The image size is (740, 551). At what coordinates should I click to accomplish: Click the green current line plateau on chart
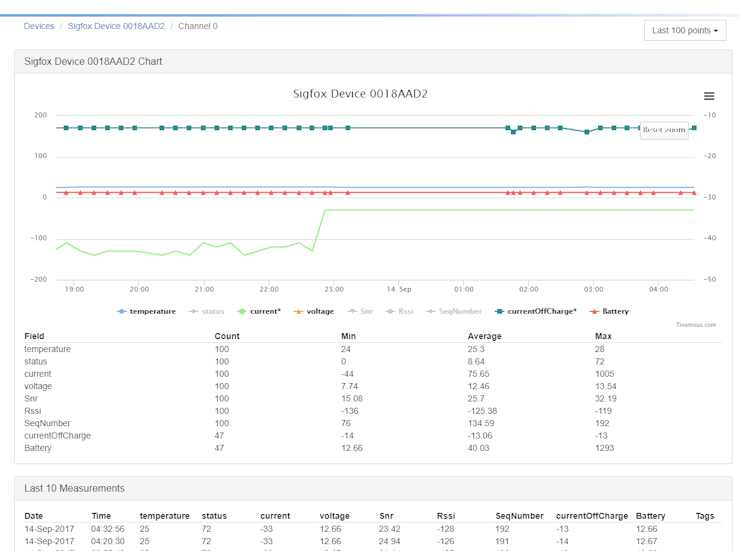[x=510, y=210]
